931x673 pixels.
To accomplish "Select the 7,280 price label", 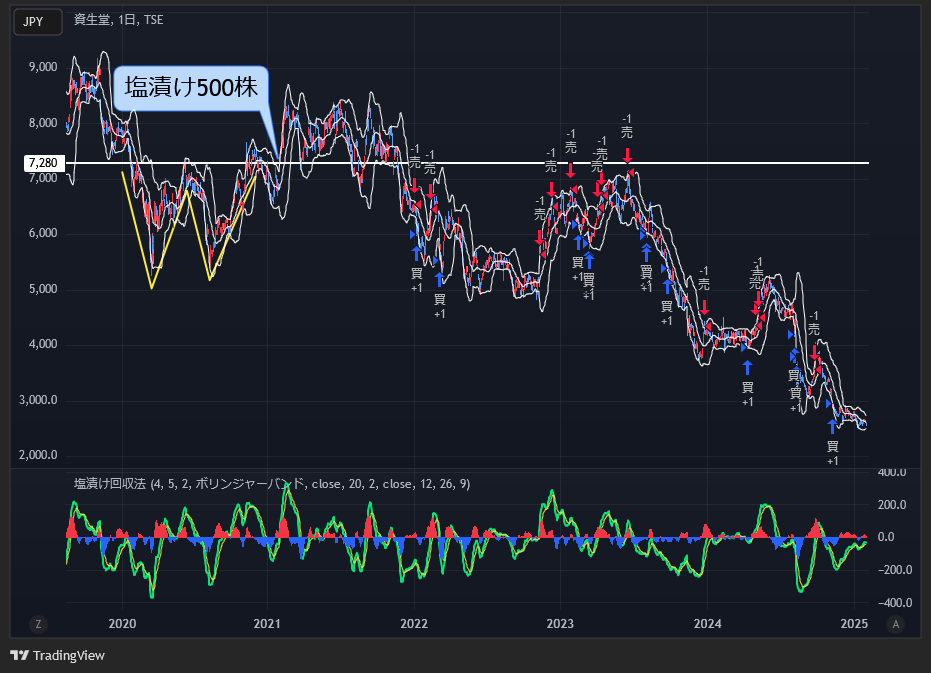I will (x=44, y=163).
